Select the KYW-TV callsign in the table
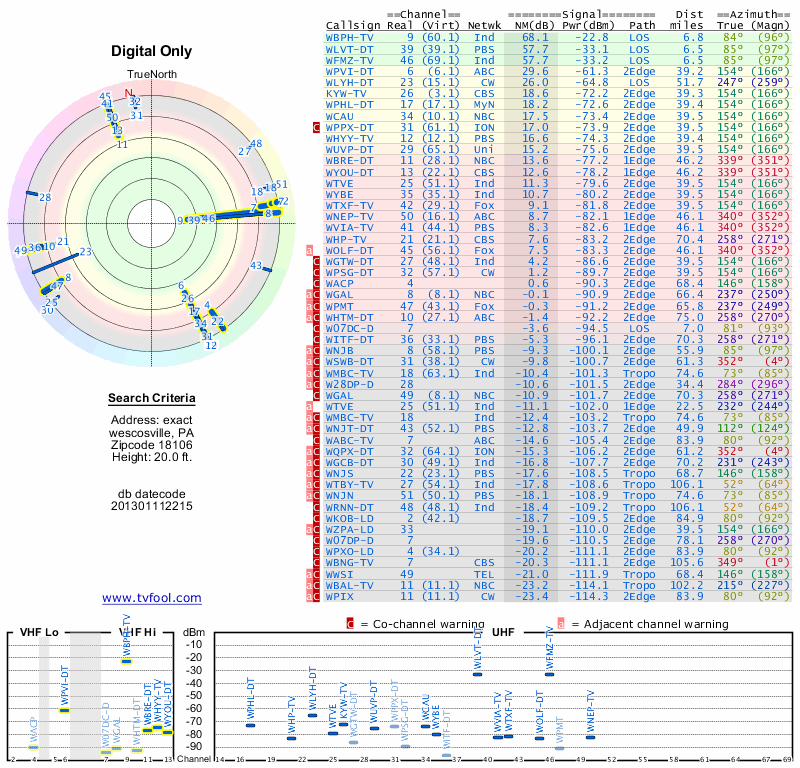This screenshot has width=800, height=768. (x=347, y=93)
